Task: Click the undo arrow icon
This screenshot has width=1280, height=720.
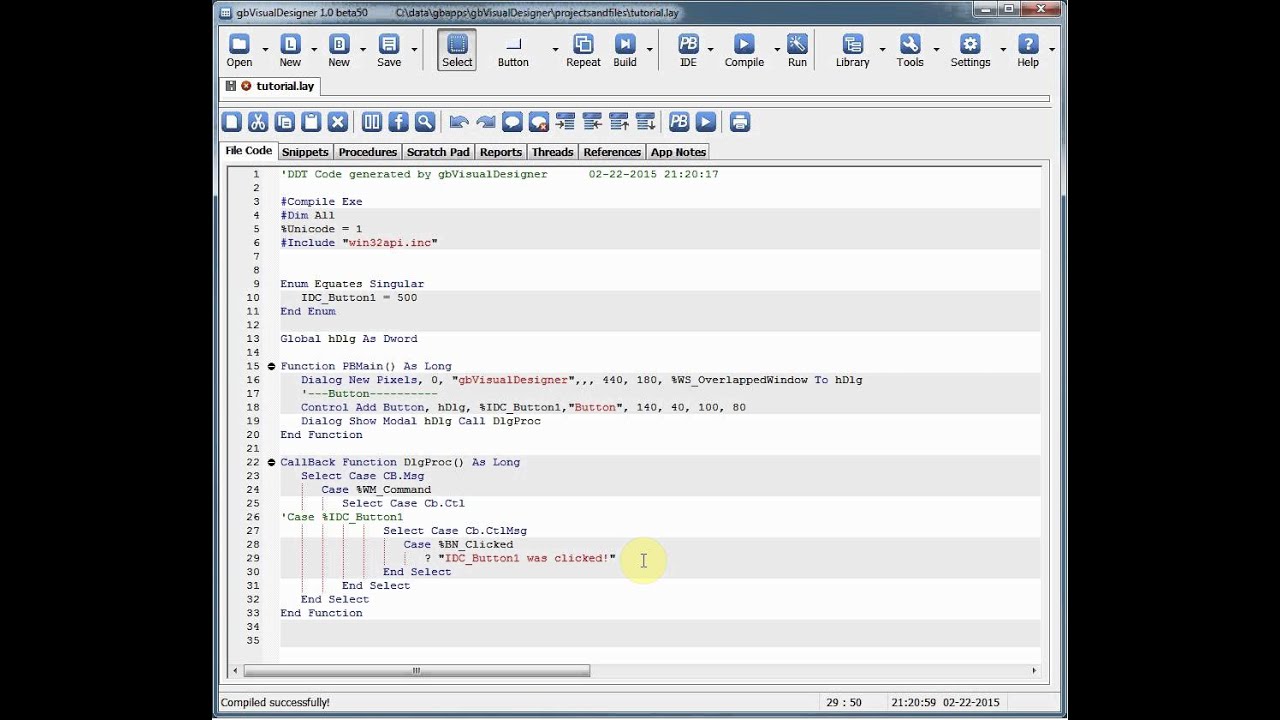Action: (x=459, y=122)
